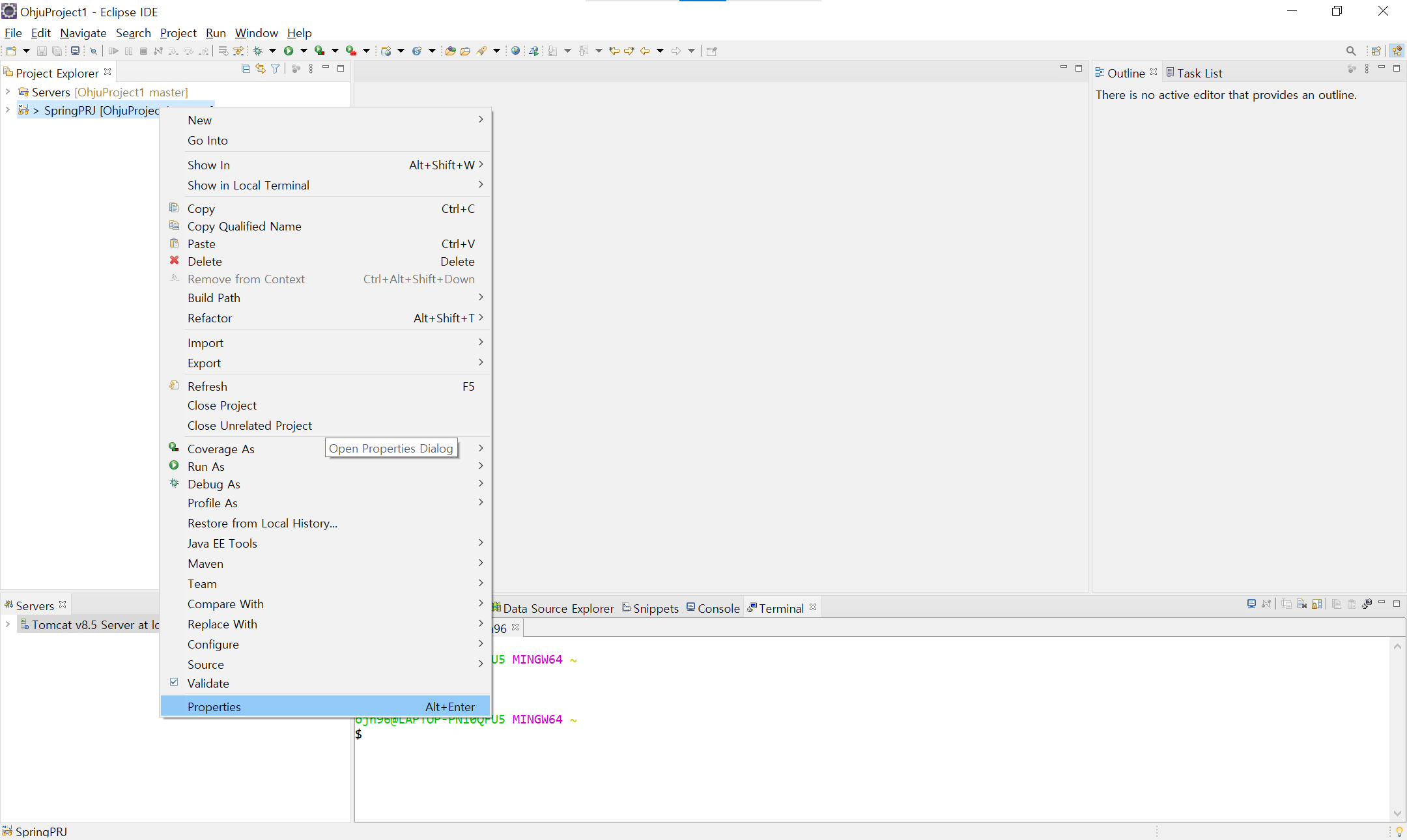
Task: Toggle Terminal scroll lock icon
Action: point(1316,604)
